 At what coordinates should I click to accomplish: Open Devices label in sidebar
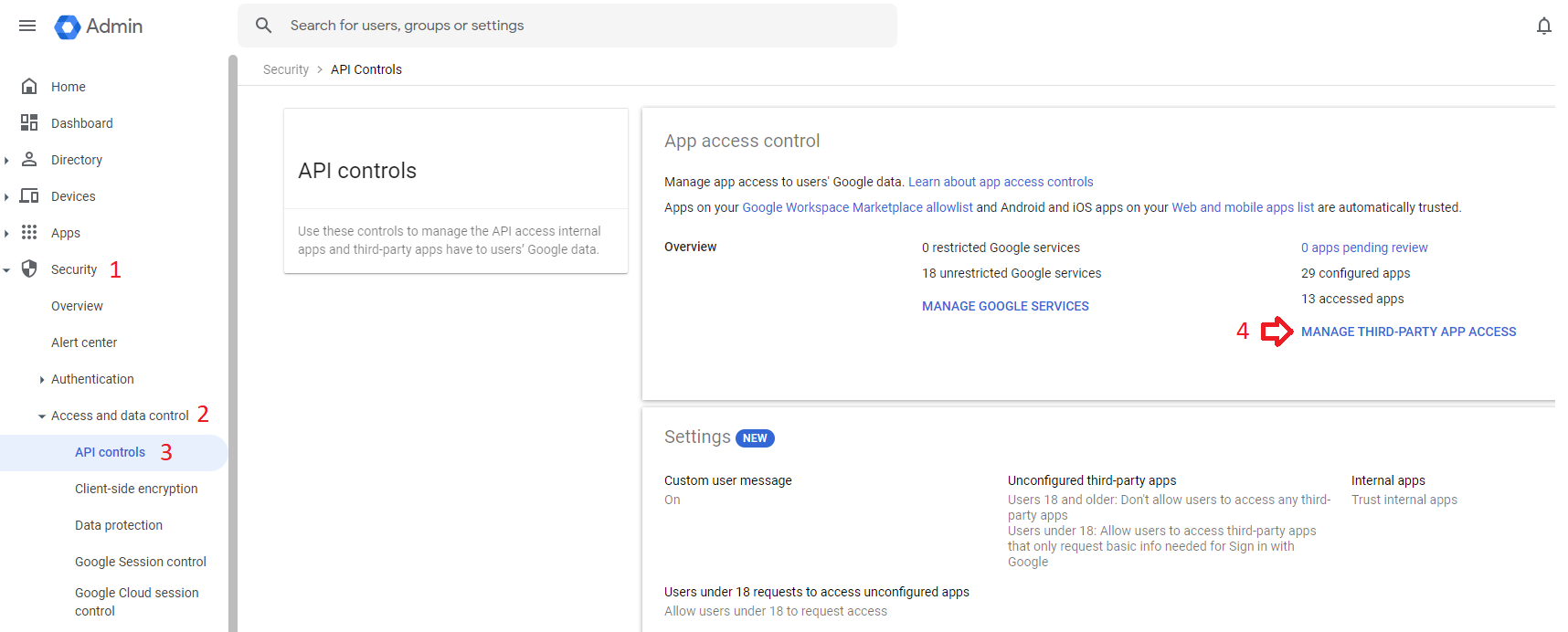coord(73,196)
